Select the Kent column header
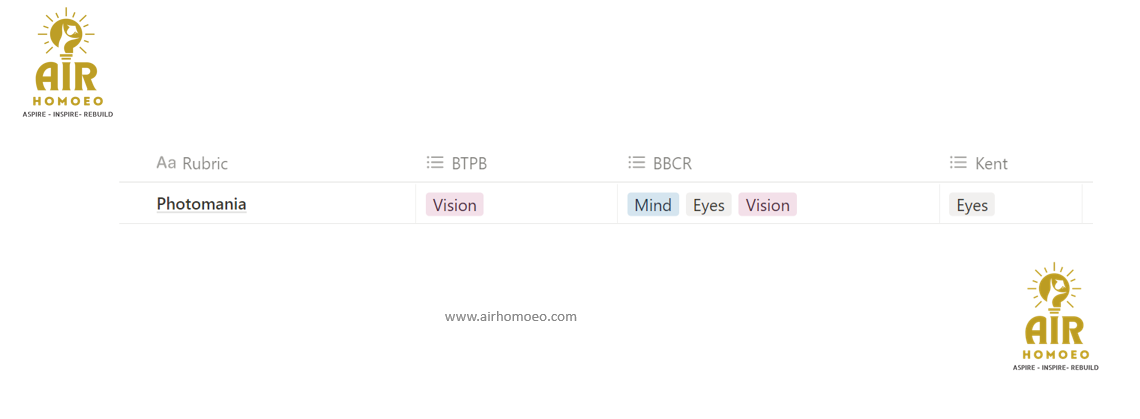 [991, 163]
